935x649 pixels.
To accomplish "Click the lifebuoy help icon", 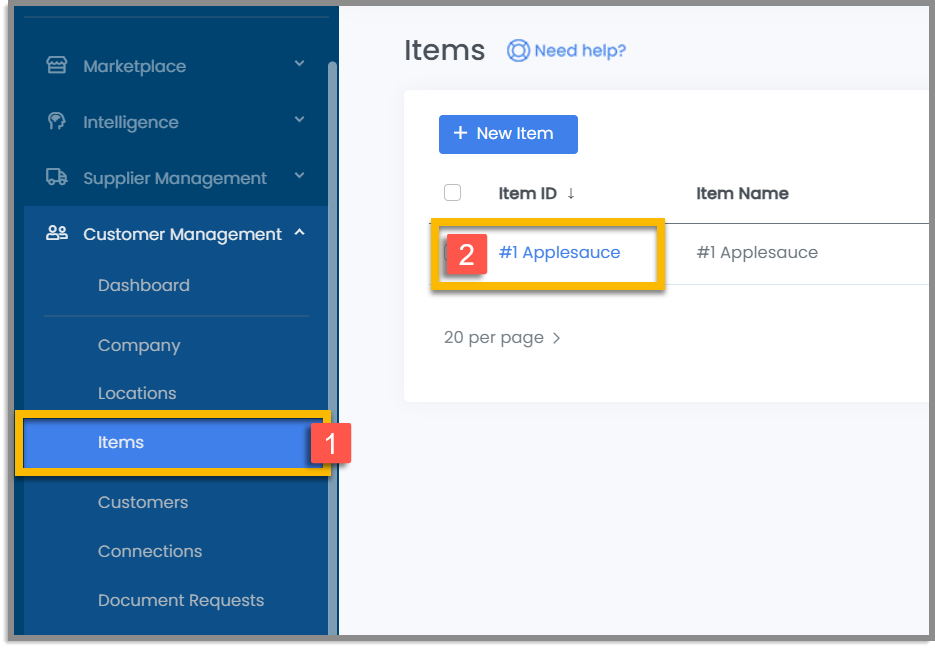I will click(518, 51).
